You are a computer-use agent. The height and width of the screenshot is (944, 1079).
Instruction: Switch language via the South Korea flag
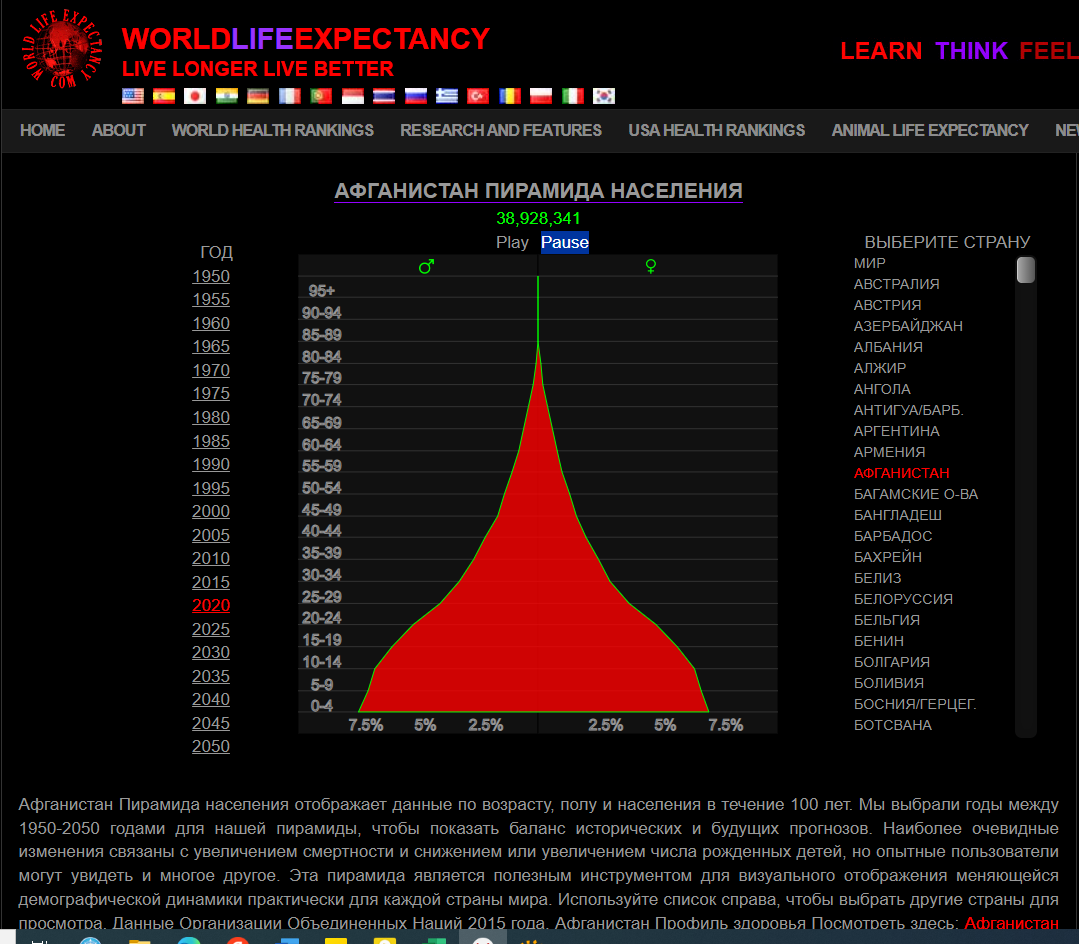pos(603,96)
